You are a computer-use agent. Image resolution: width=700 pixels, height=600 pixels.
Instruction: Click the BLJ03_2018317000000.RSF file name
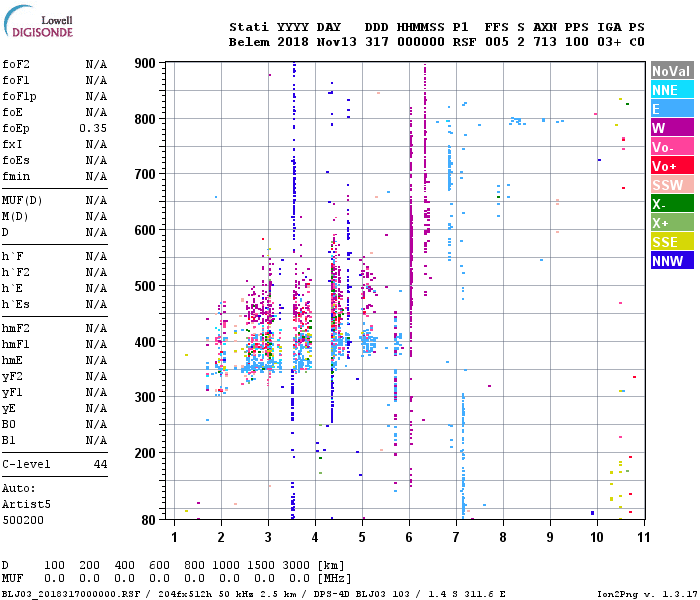[x=71, y=594]
